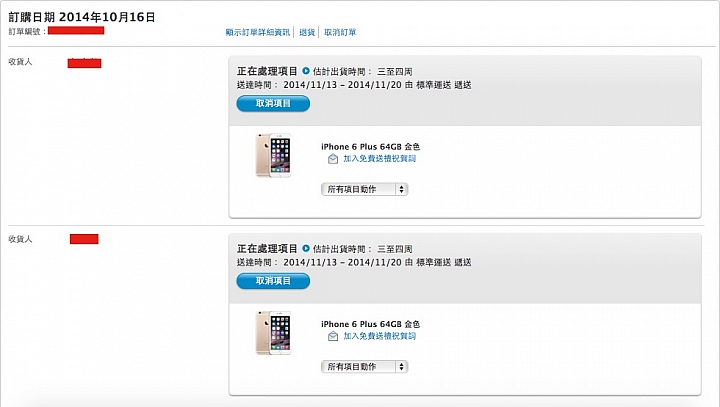The width and height of the screenshot is (720, 407).
Task: Click the blue arrow icon beside first 正在處理項目
Action: point(306,71)
